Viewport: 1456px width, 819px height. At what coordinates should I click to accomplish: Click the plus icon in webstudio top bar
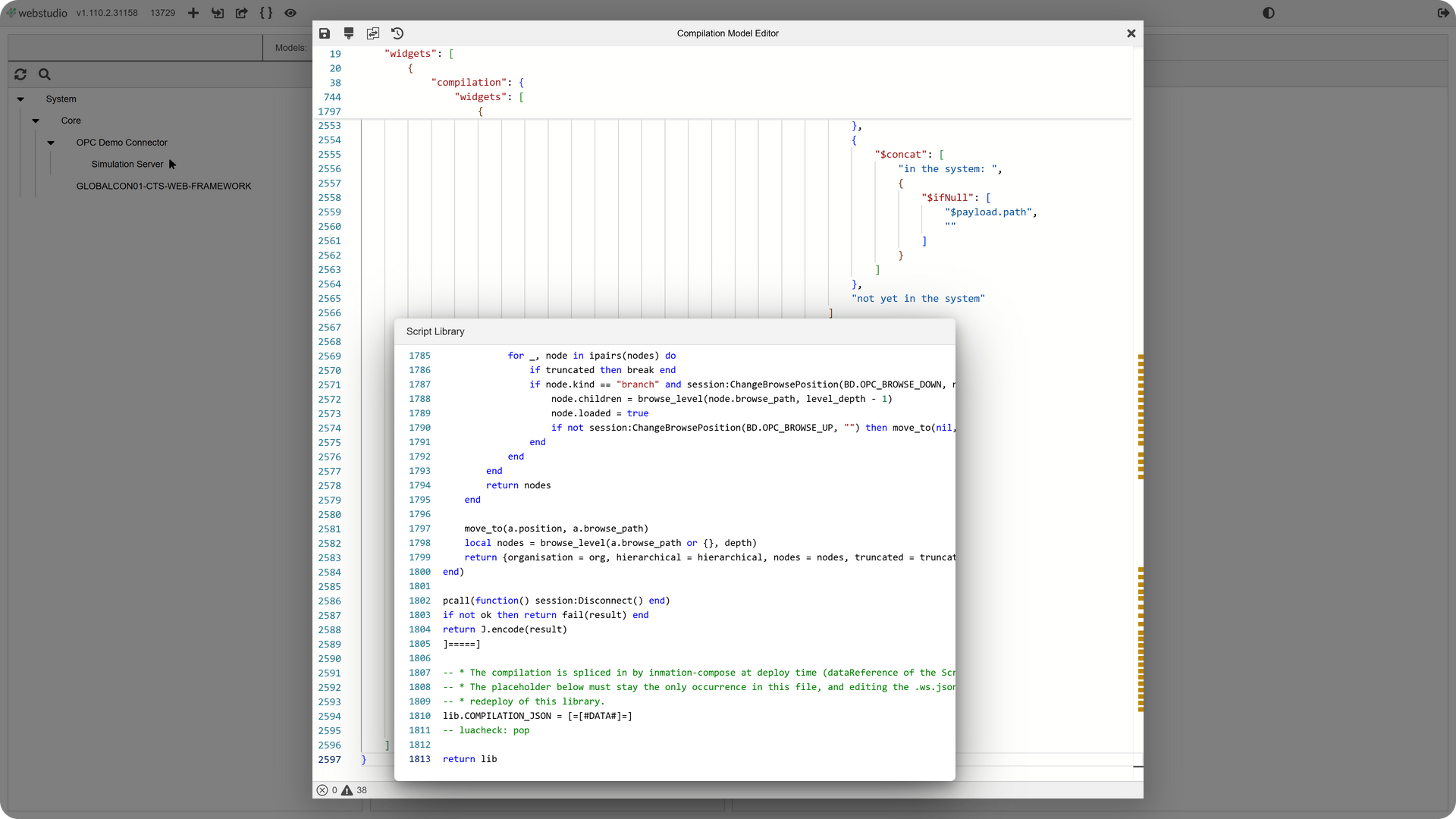(x=193, y=13)
